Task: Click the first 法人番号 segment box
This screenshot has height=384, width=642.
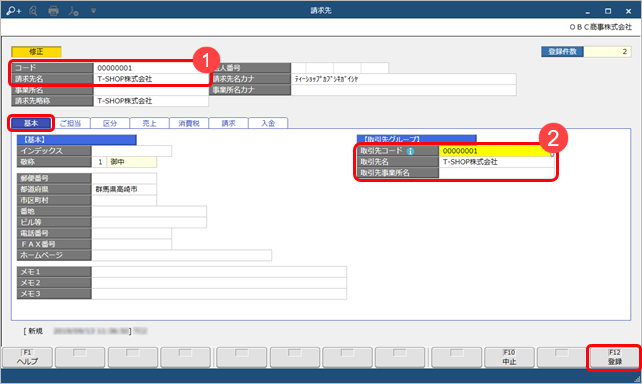Action: [x=298, y=68]
